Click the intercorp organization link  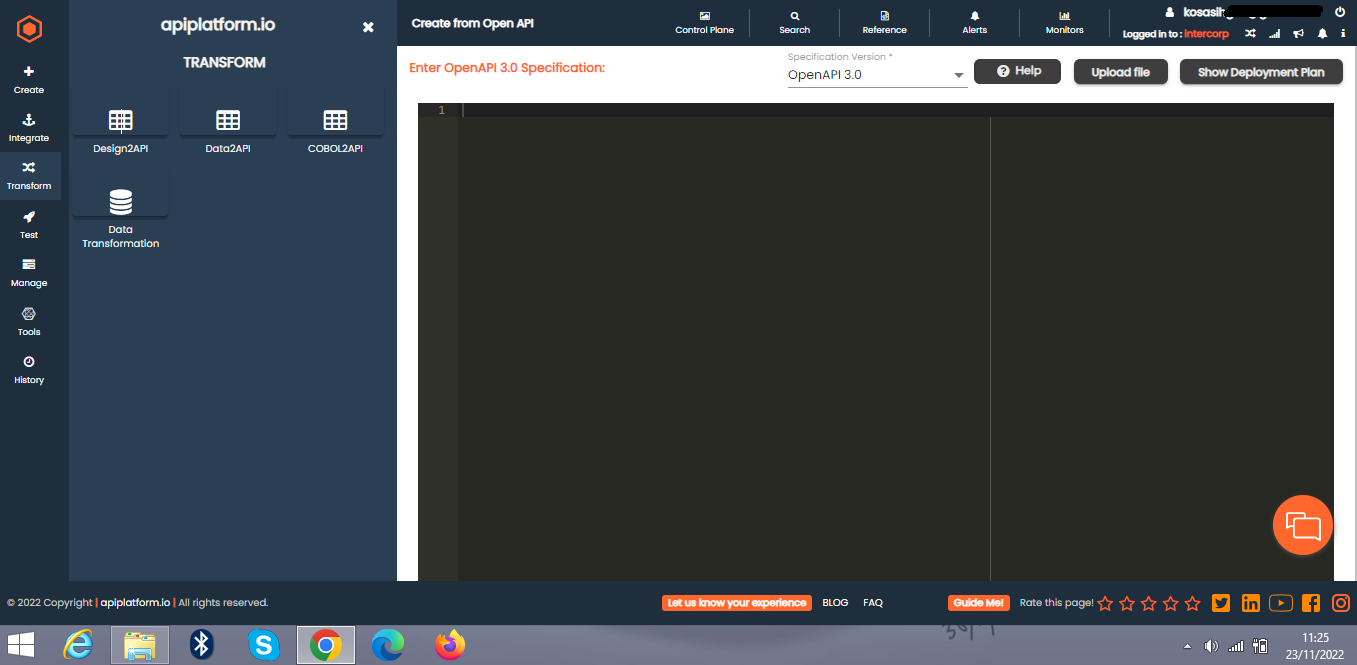point(1206,34)
